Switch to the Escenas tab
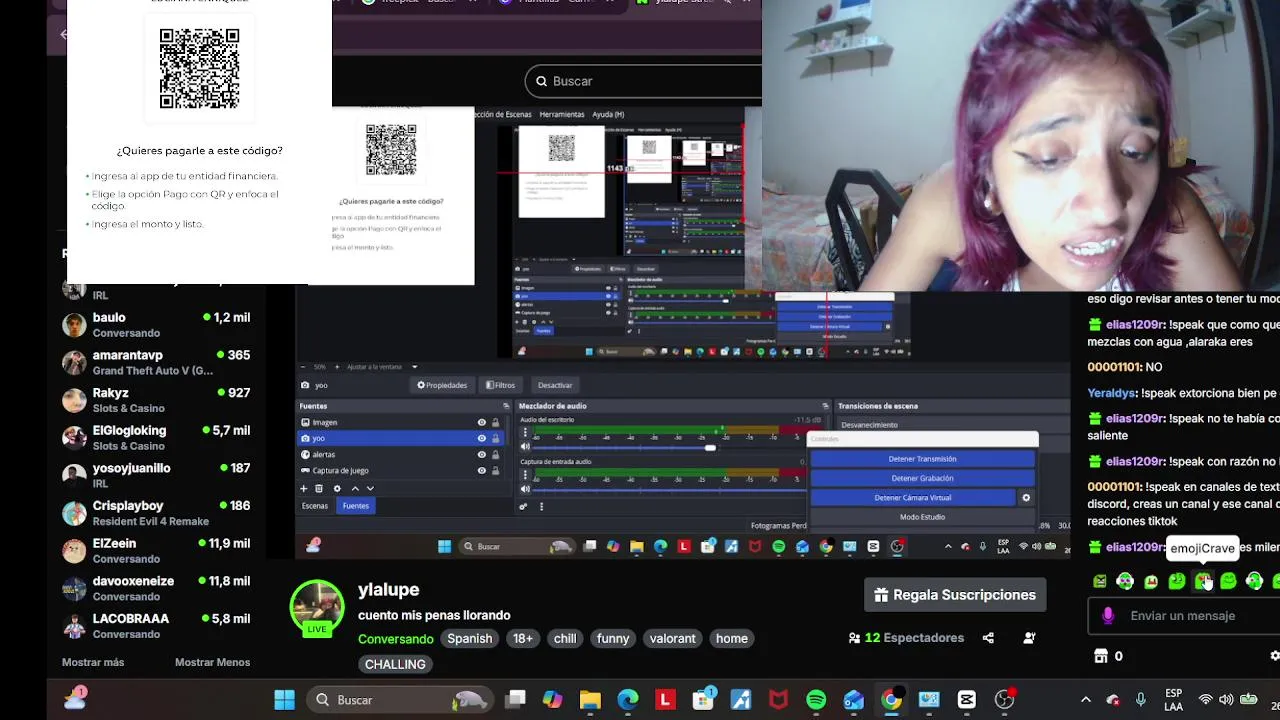 coord(315,506)
